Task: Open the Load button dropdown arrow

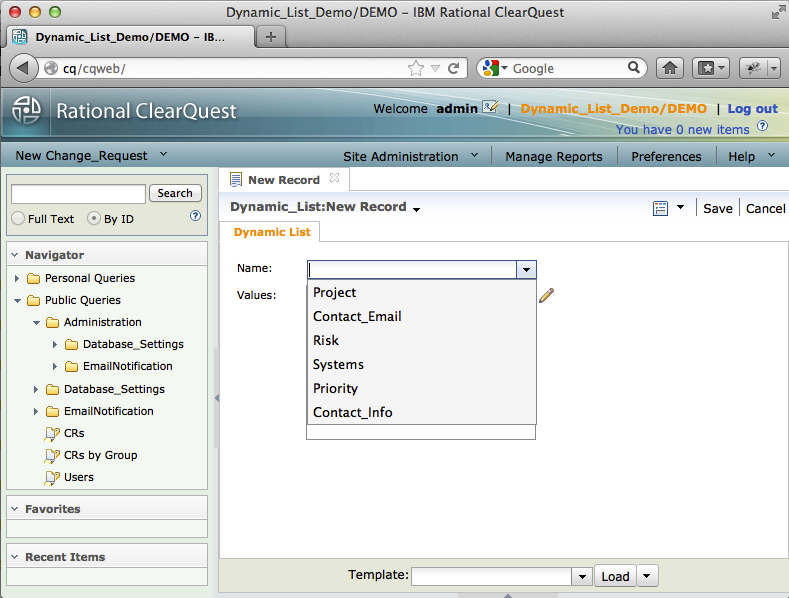Action: 647,575
